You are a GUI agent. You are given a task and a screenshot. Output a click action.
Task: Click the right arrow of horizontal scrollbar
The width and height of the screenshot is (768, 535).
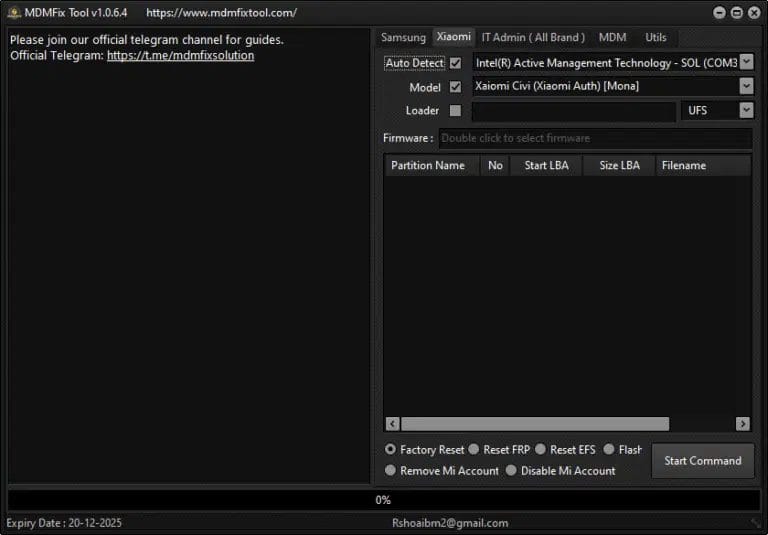(x=742, y=424)
